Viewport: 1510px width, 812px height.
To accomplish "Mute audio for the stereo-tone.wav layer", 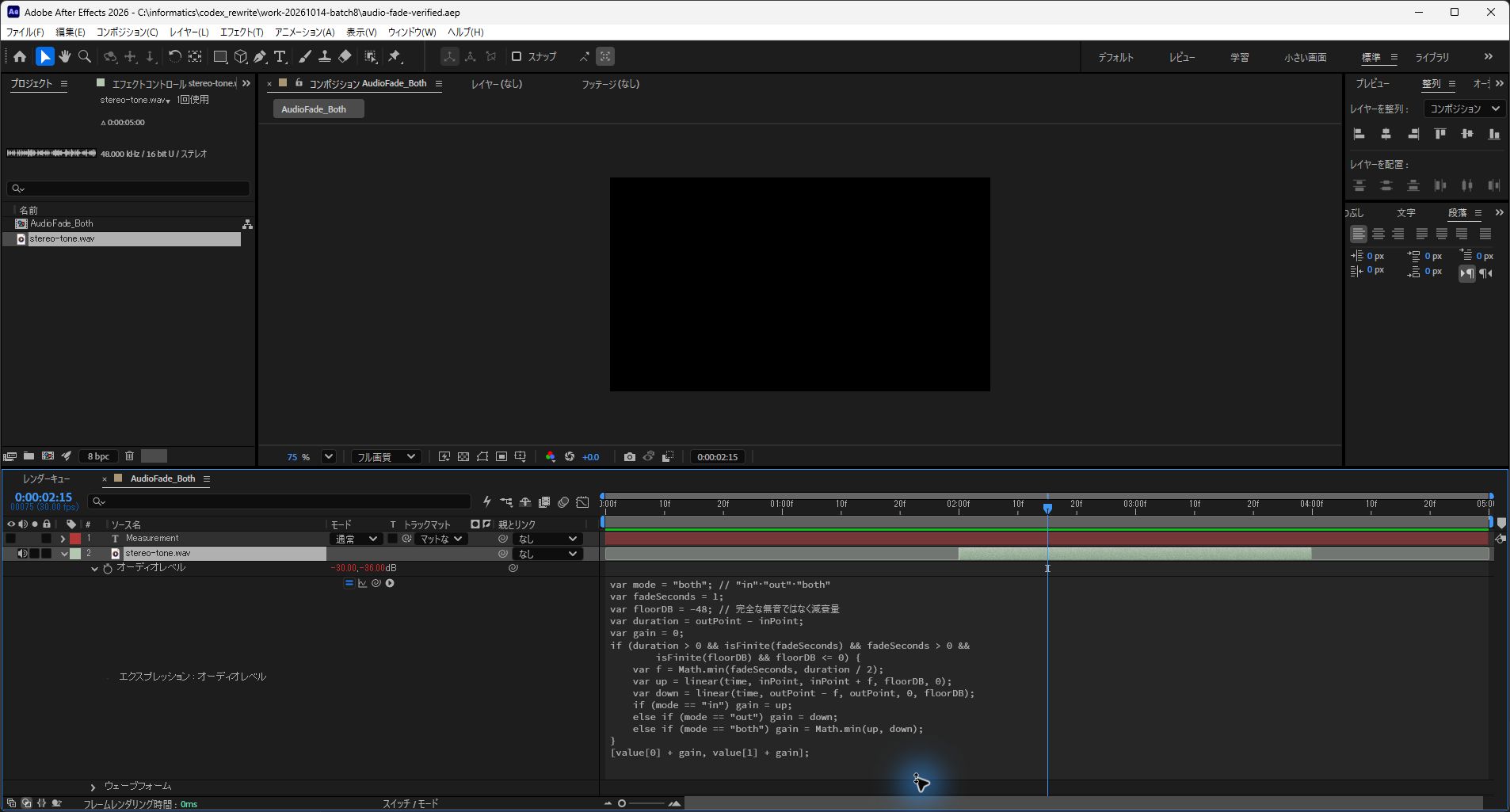I will 23,553.
